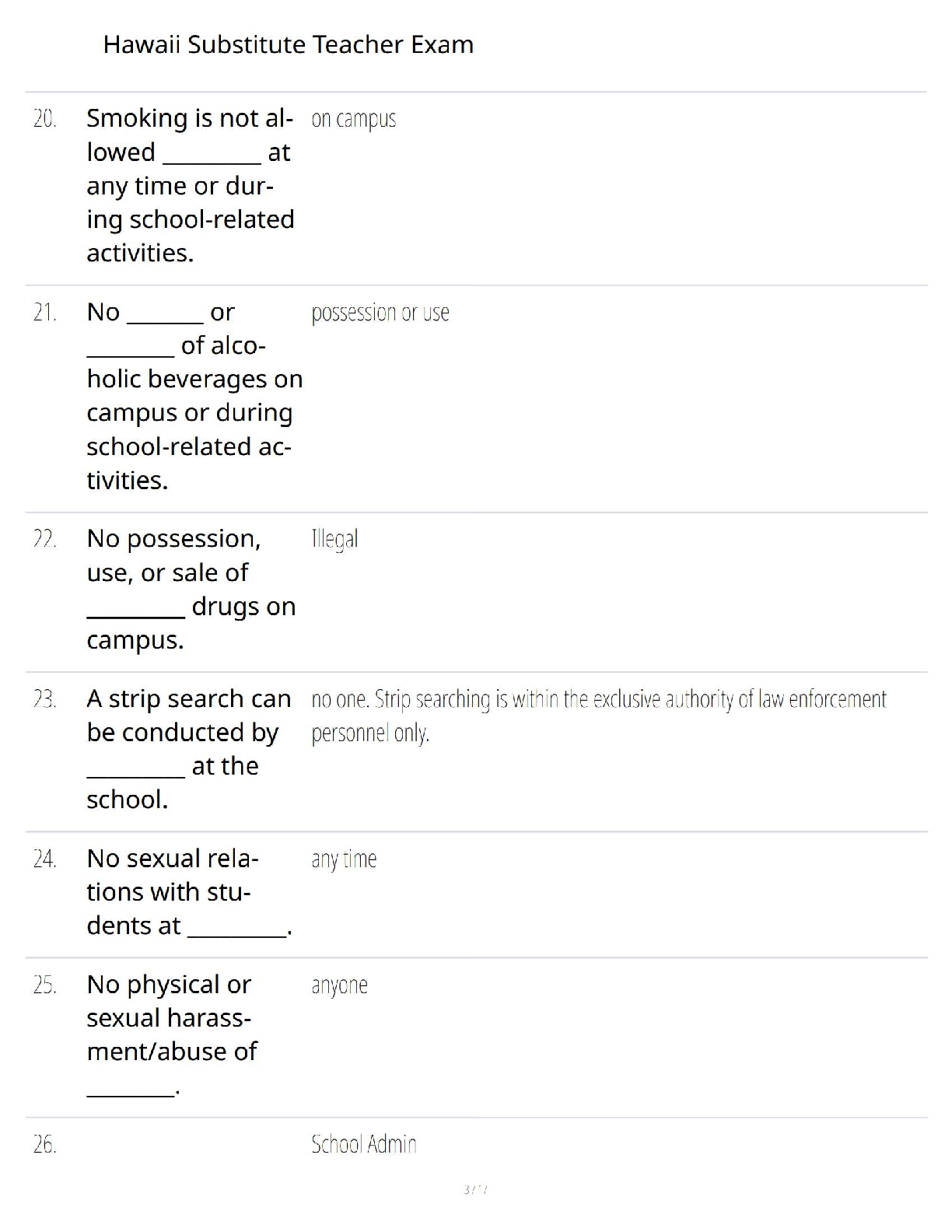This screenshot has height=1232, width=952.
Task: Click the 'any time' answer text
Action: [x=344, y=859]
